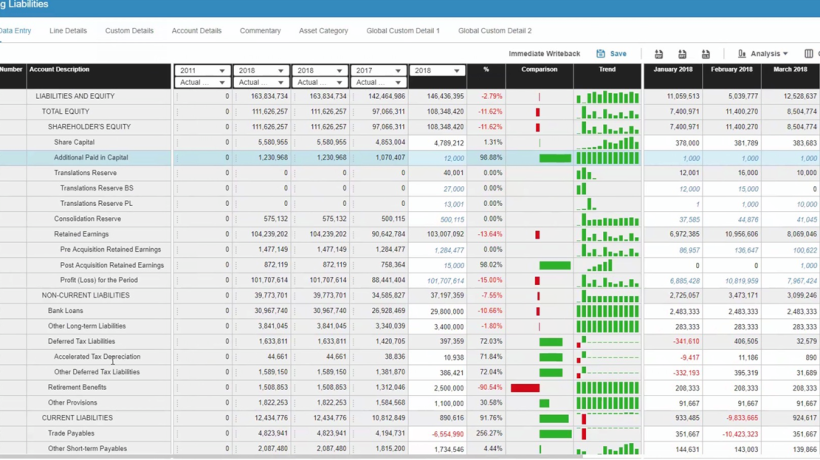Click the Save disk icon
This screenshot has width=820, height=460.
600,53
